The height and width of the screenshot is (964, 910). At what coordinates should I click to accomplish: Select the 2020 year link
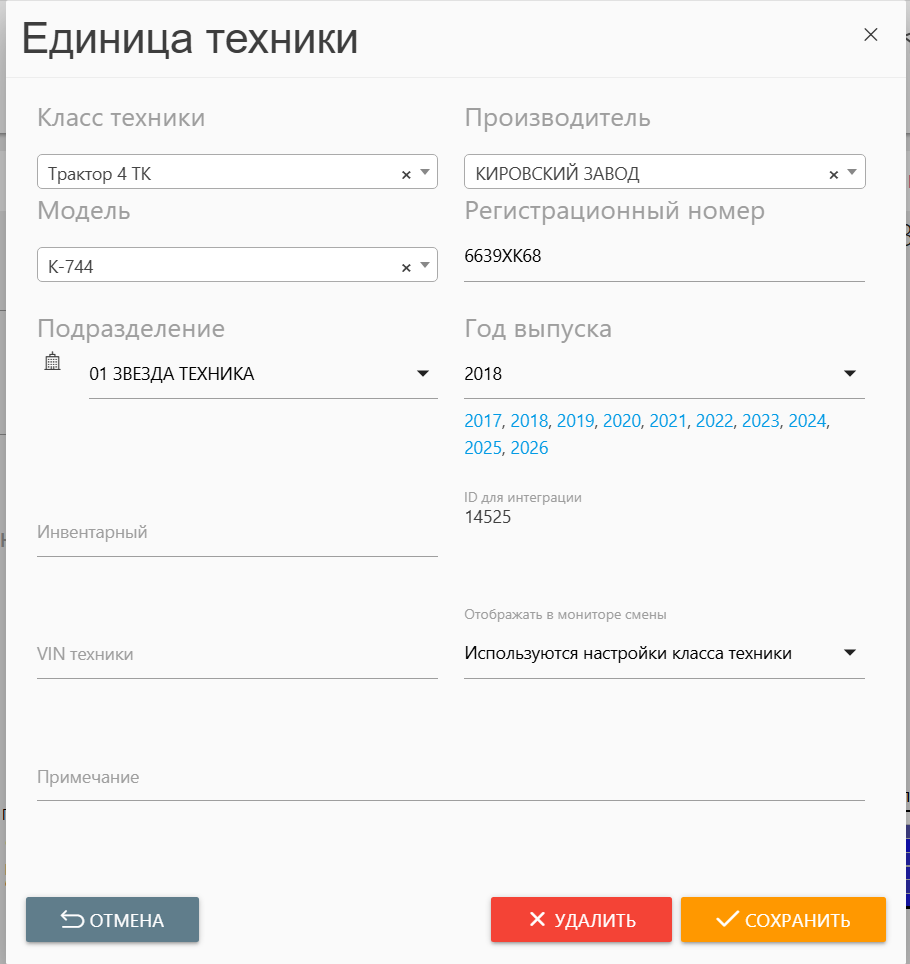click(x=621, y=421)
